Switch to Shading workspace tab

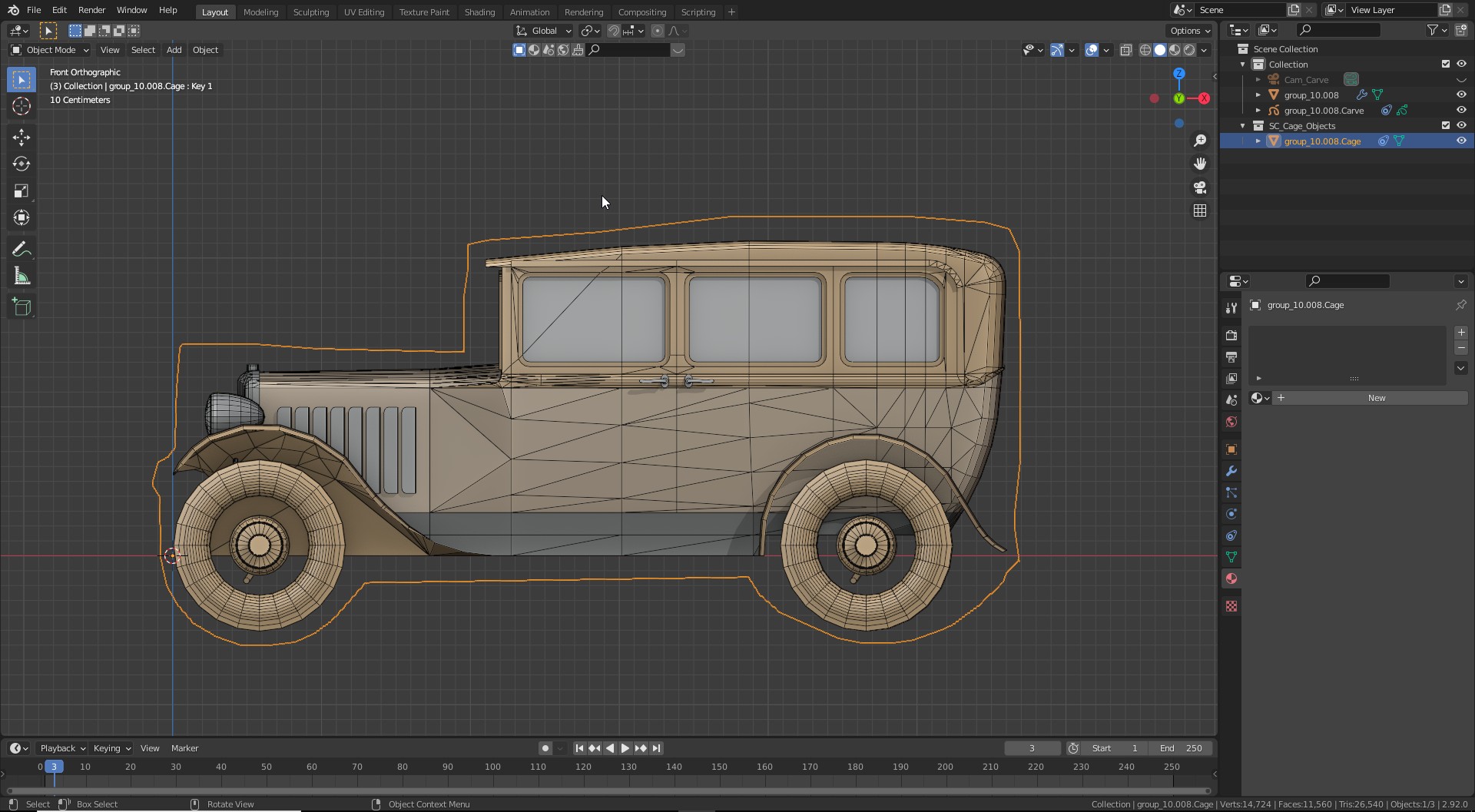[x=479, y=12]
